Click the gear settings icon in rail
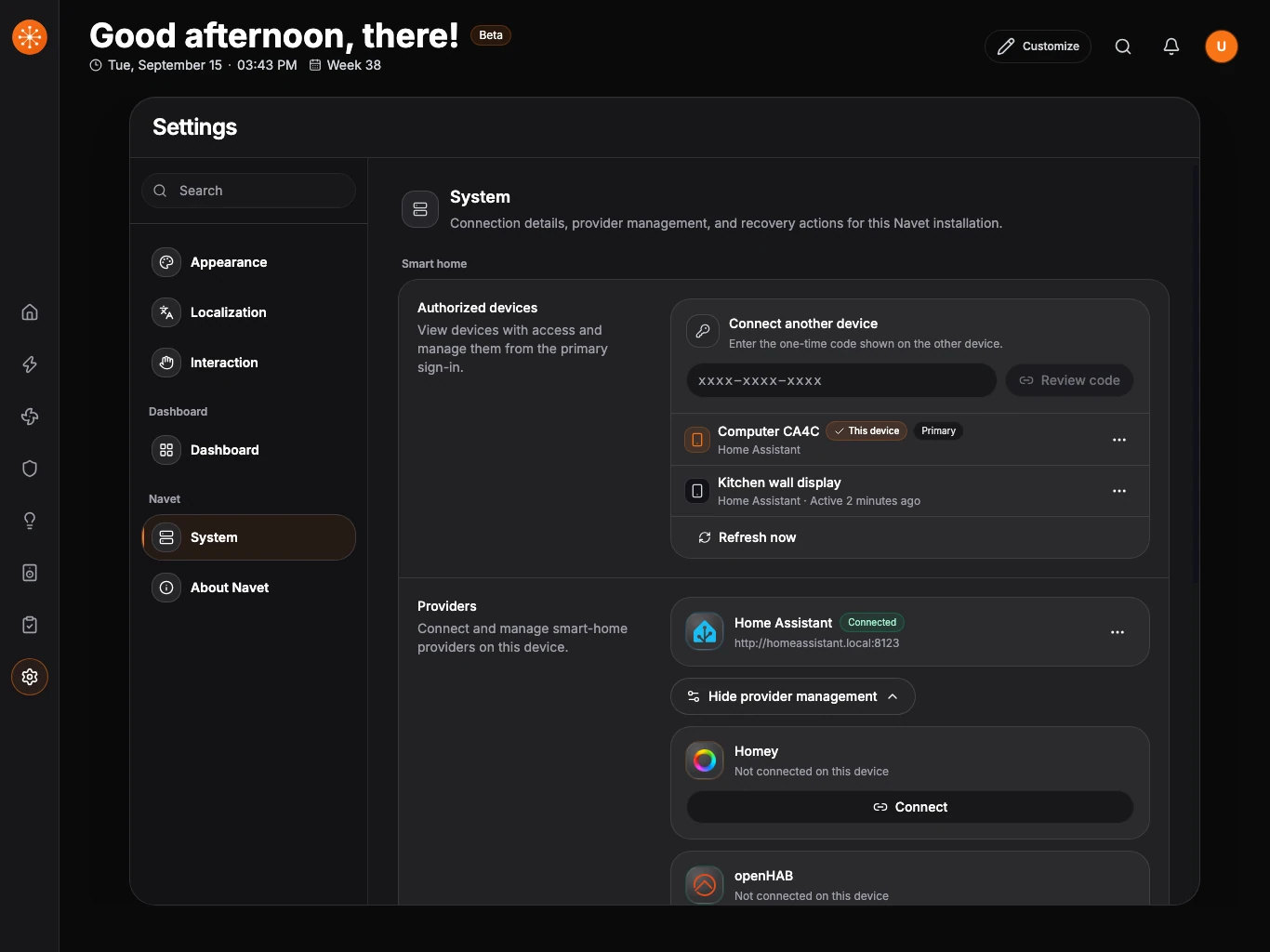Viewport: 1270px width, 952px height. click(x=30, y=677)
